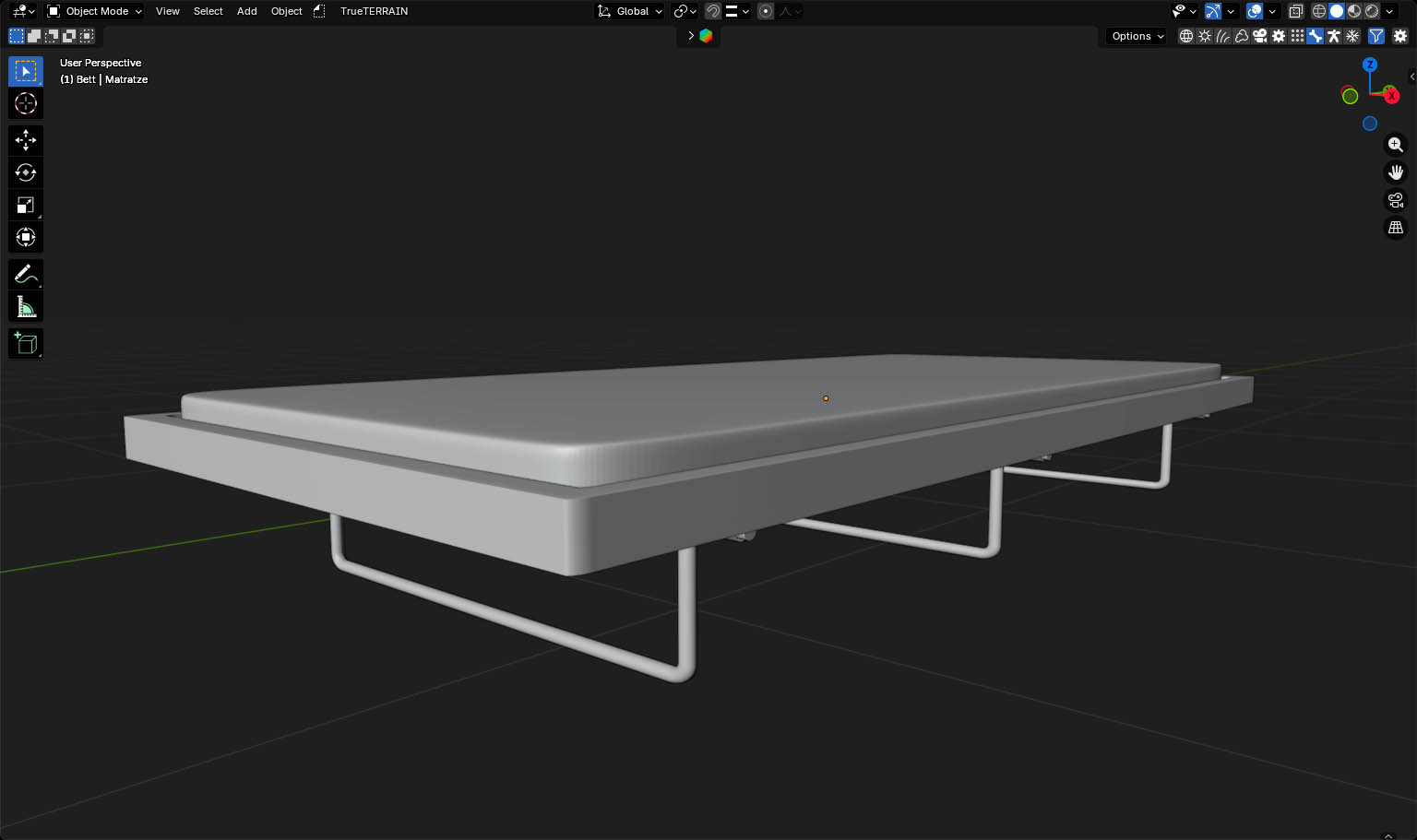Set selection mode to invert selection
1417x840 pixels.
(69, 36)
